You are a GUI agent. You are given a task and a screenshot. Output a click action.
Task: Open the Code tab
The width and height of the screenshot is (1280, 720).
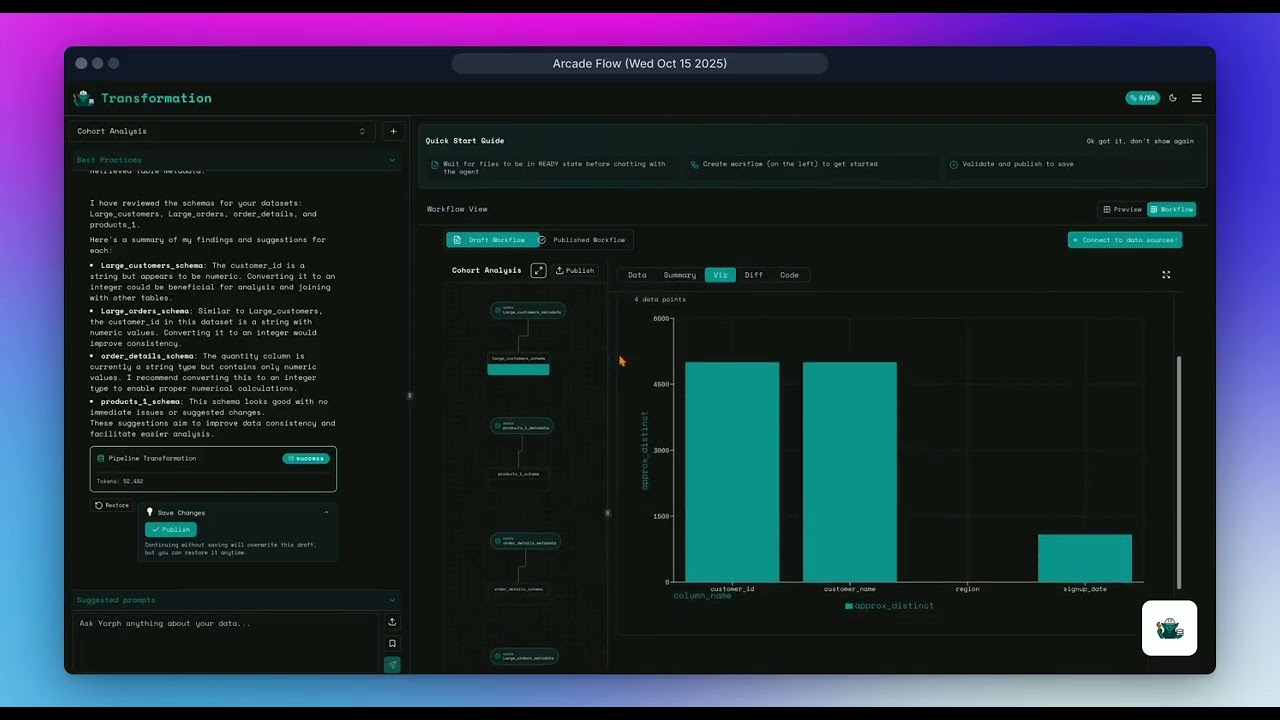pos(789,275)
